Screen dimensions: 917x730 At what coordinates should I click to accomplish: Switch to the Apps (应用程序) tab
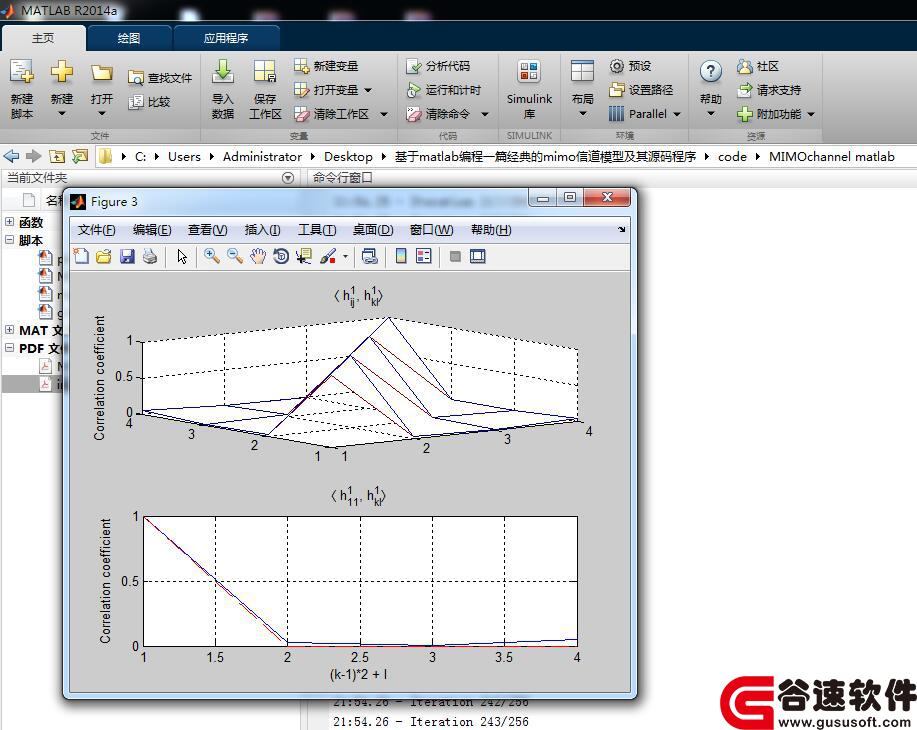(x=226, y=38)
